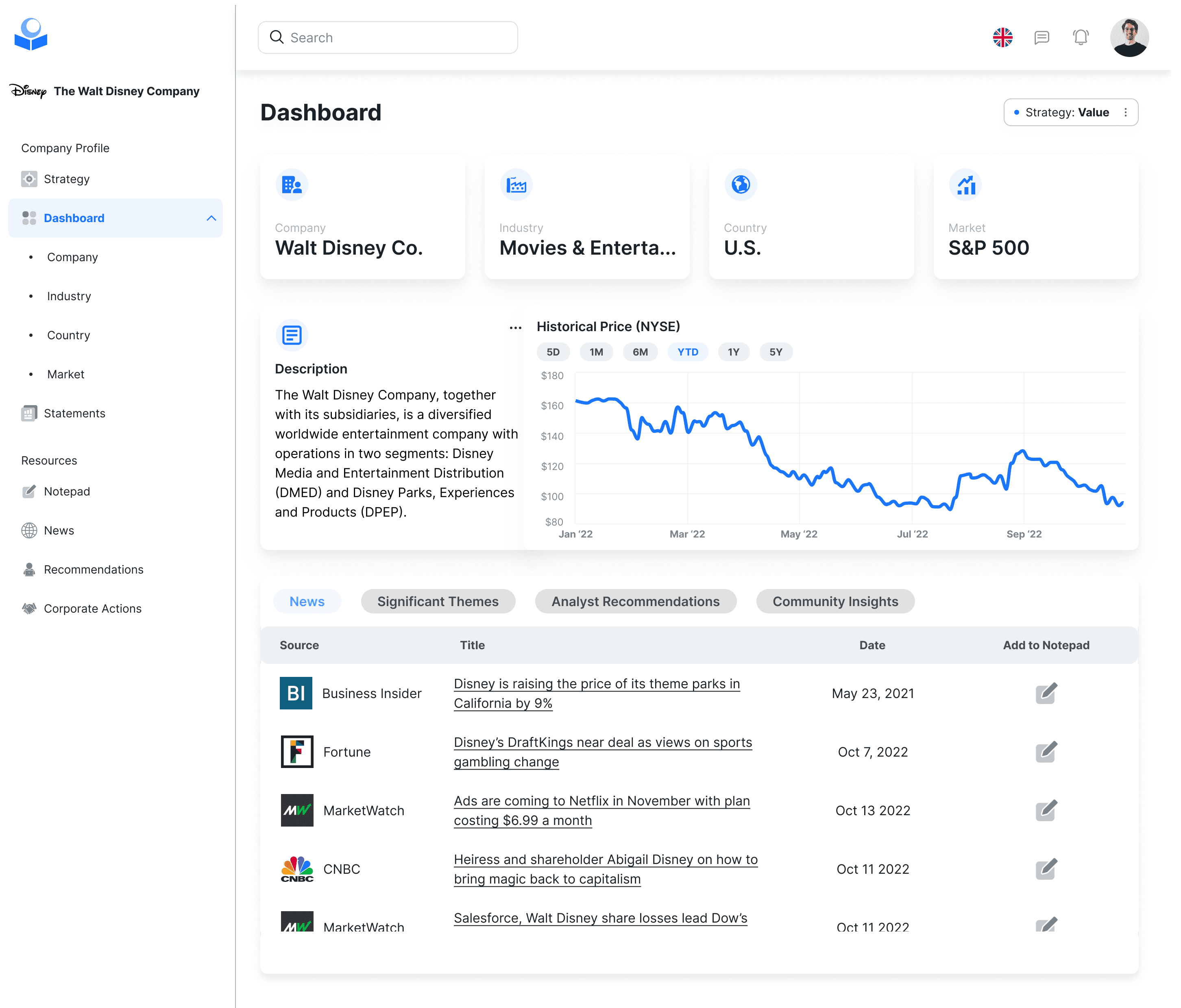This screenshot has height=1008, width=1181.
Task: Open the Country sub-item in the sidebar
Action: 68,335
